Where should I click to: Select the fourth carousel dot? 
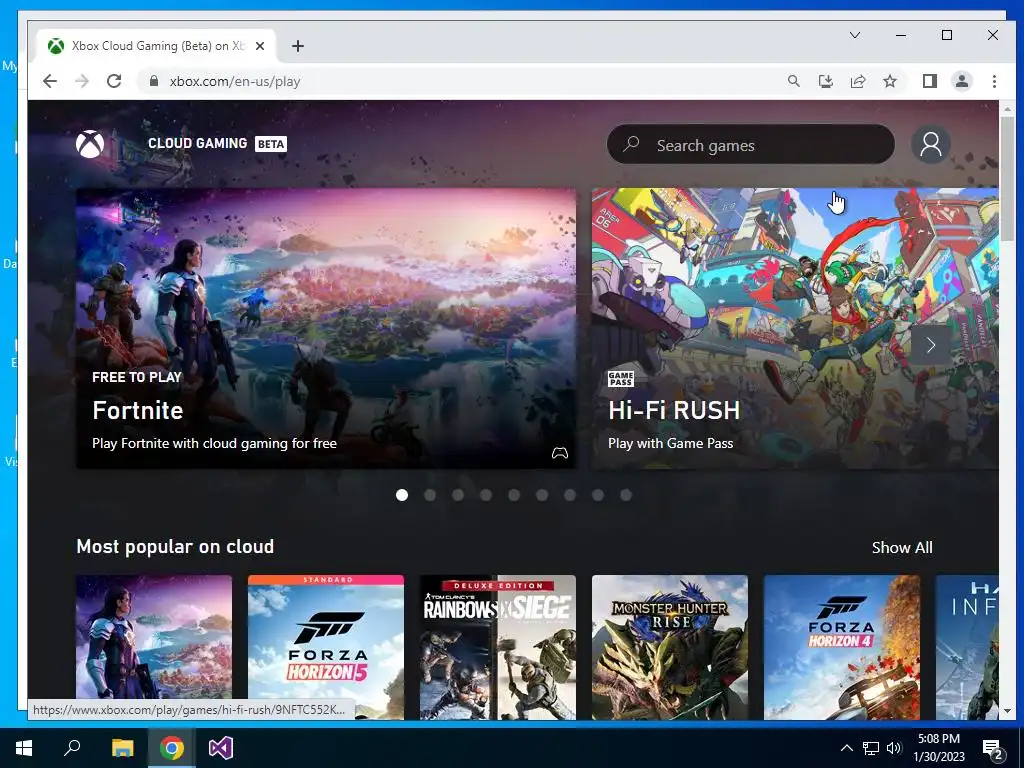pyautogui.click(x=486, y=495)
